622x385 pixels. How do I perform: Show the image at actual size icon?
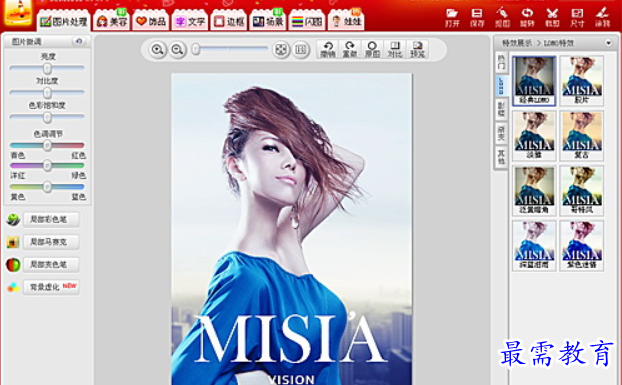301,50
